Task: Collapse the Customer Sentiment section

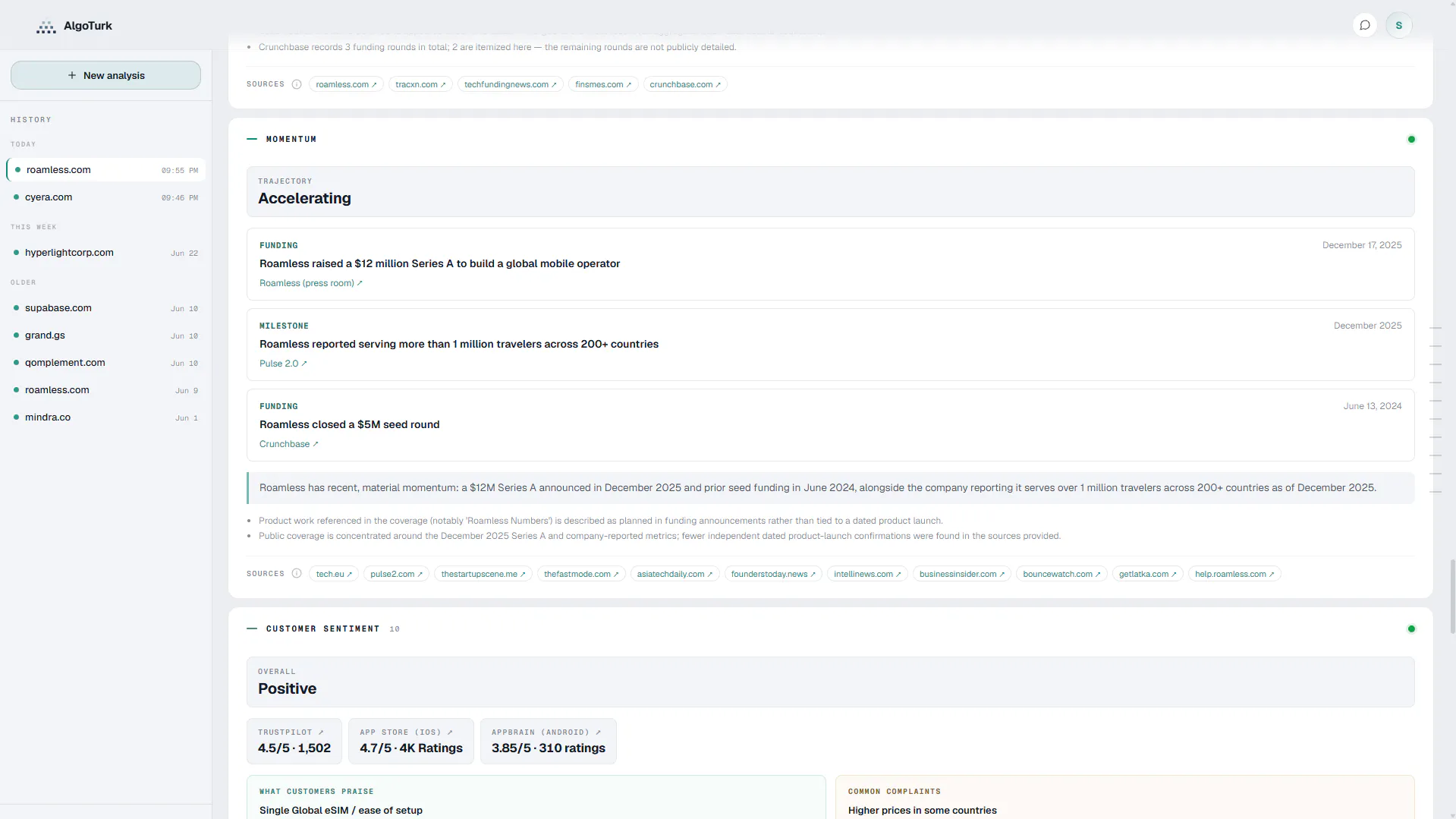Action: [252, 628]
